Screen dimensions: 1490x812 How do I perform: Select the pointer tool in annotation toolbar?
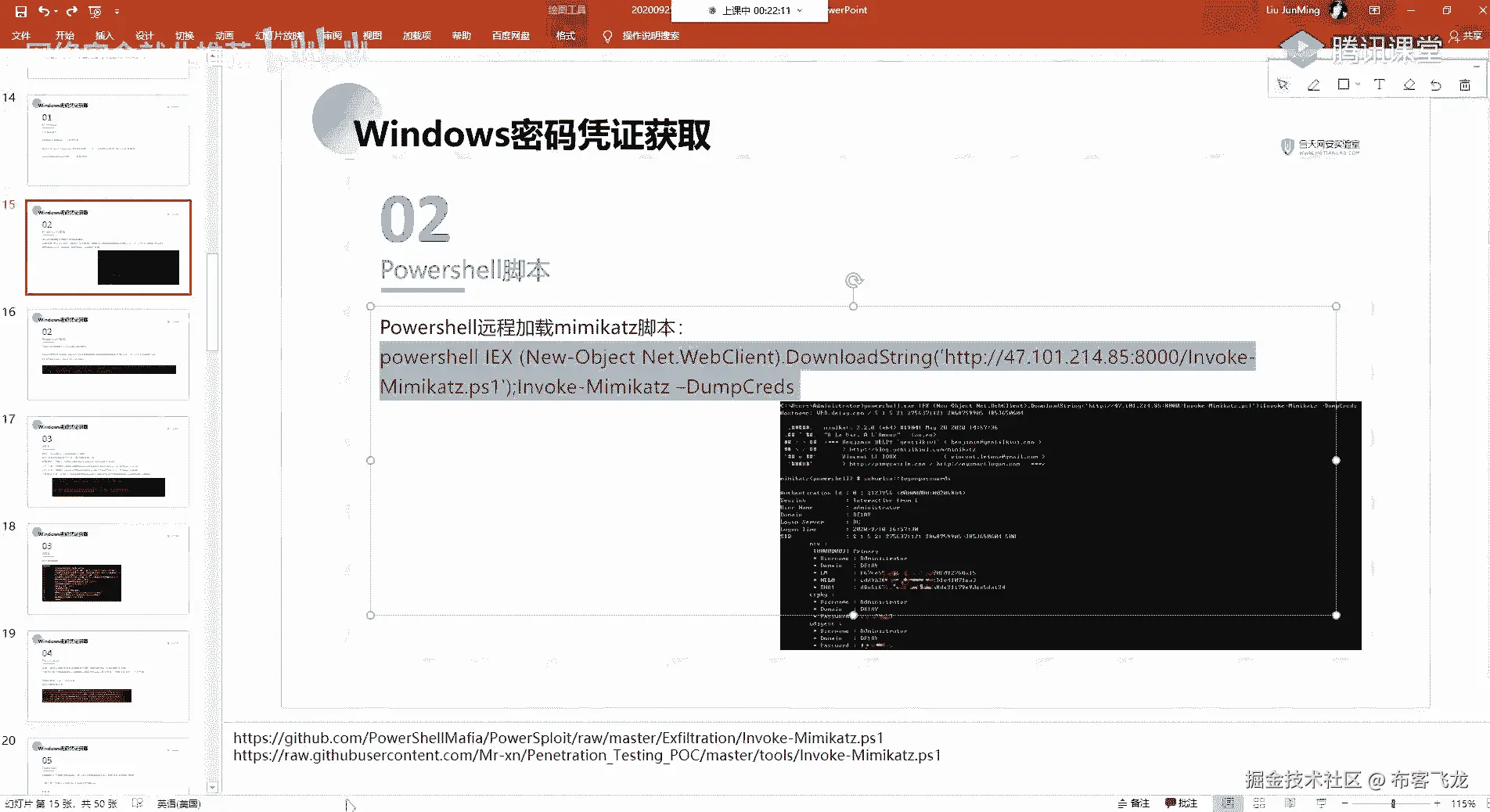1283,84
